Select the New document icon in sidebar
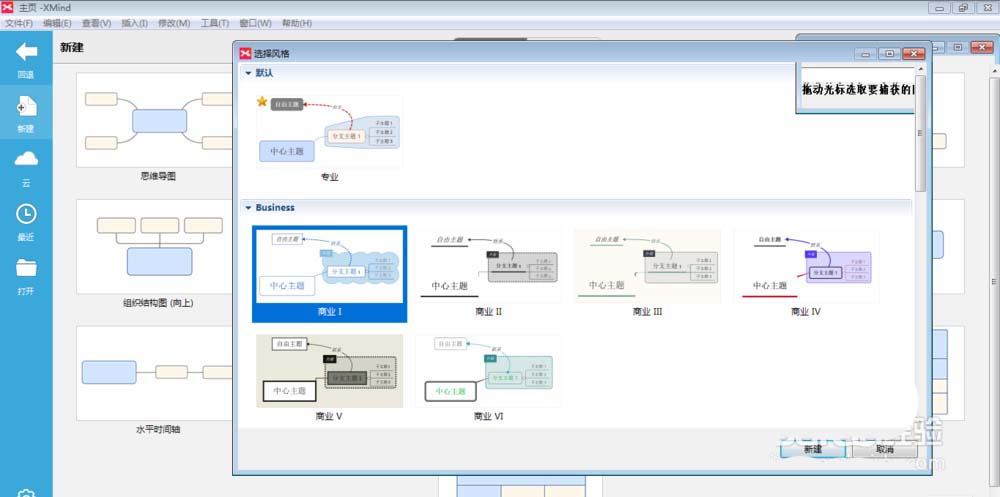The width and height of the screenshot is (1000, 497). coord(26,106)
